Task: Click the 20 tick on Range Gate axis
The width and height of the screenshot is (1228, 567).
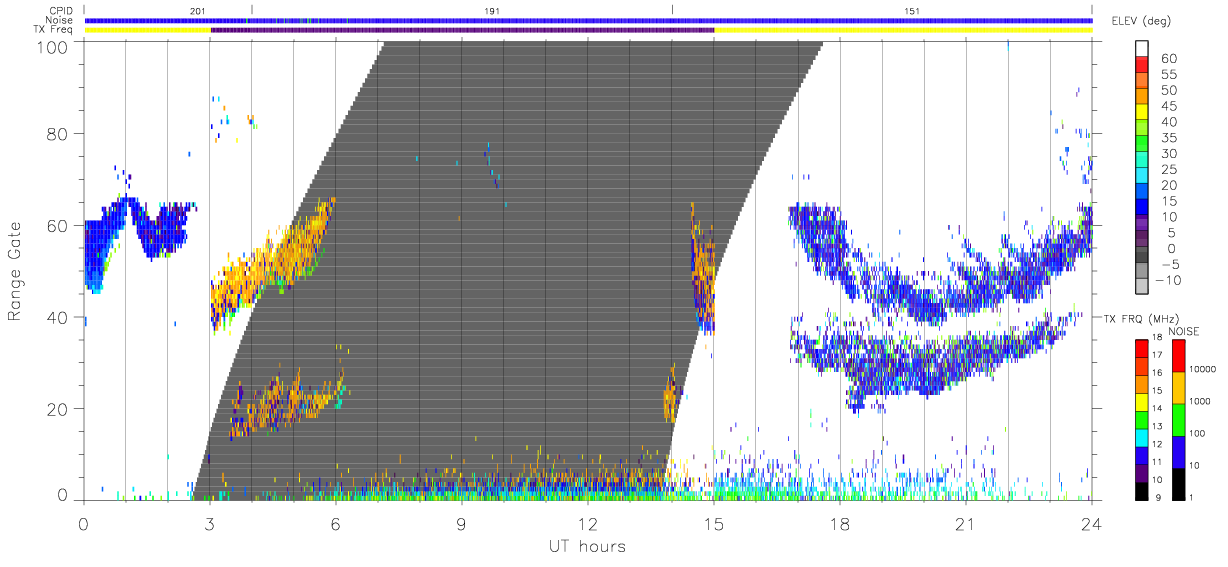Action: tap(56, 409)
